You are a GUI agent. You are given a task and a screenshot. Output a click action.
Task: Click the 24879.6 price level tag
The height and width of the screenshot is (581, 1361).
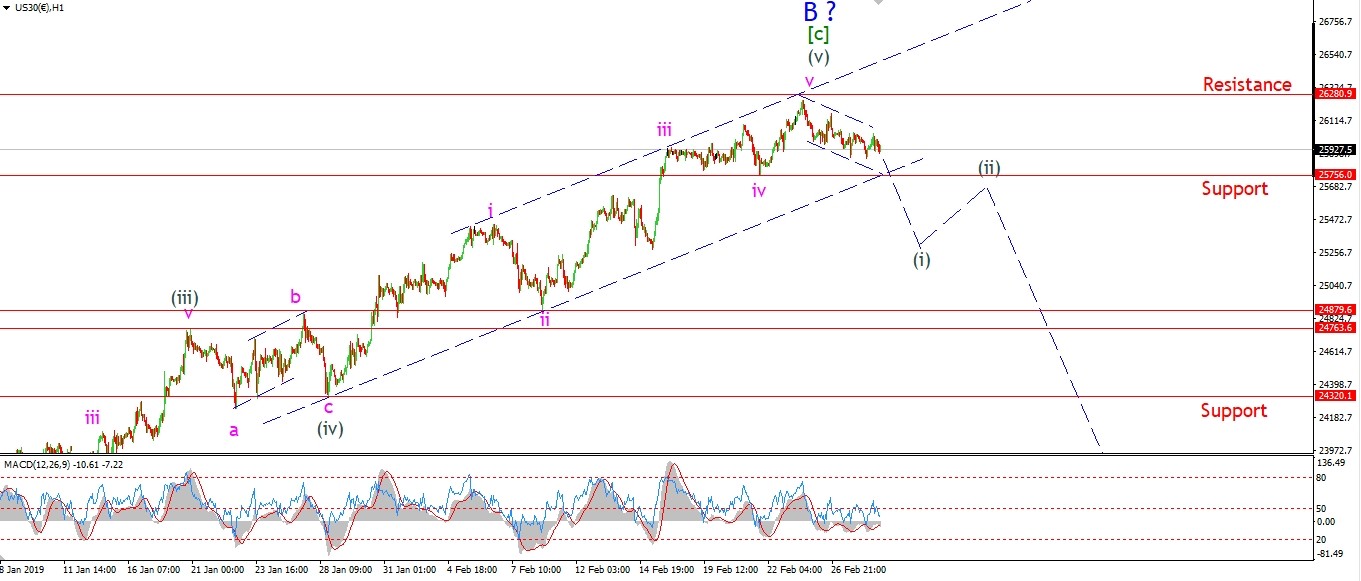tap(1336, 310)
